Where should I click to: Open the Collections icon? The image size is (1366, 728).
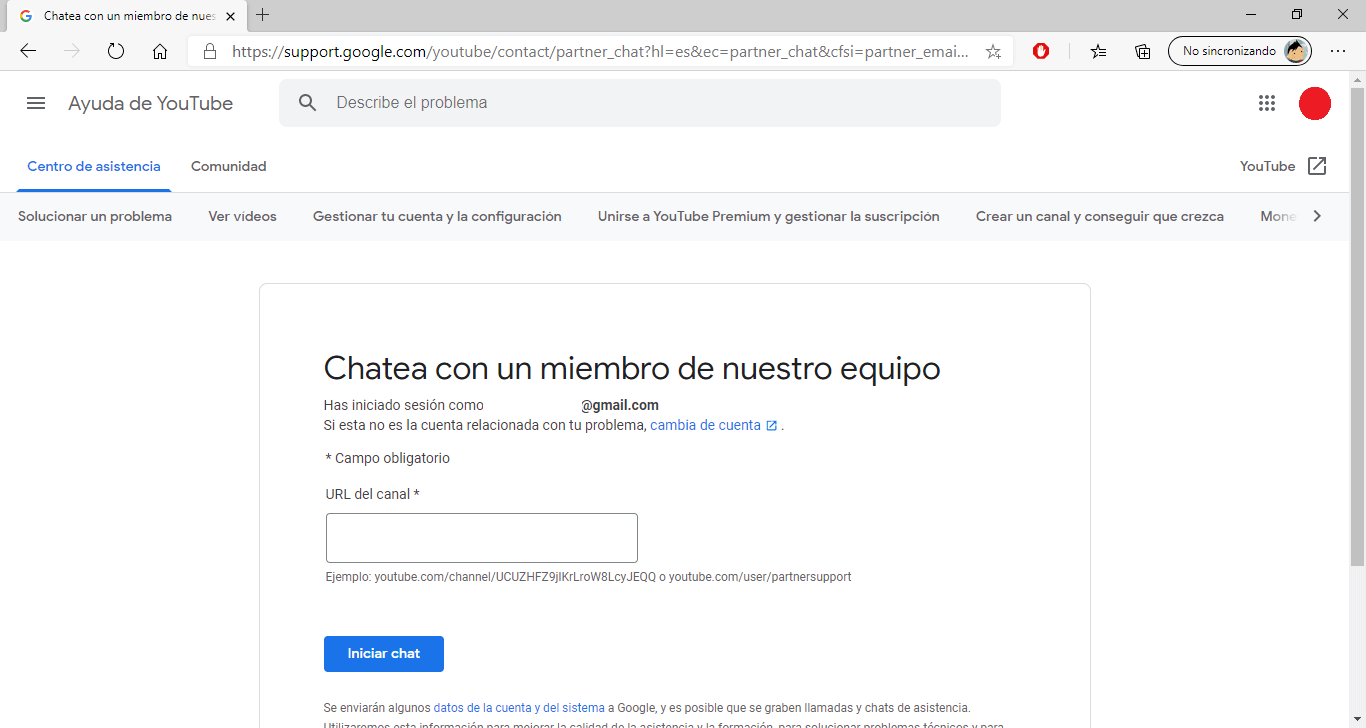coord(1143,51)
